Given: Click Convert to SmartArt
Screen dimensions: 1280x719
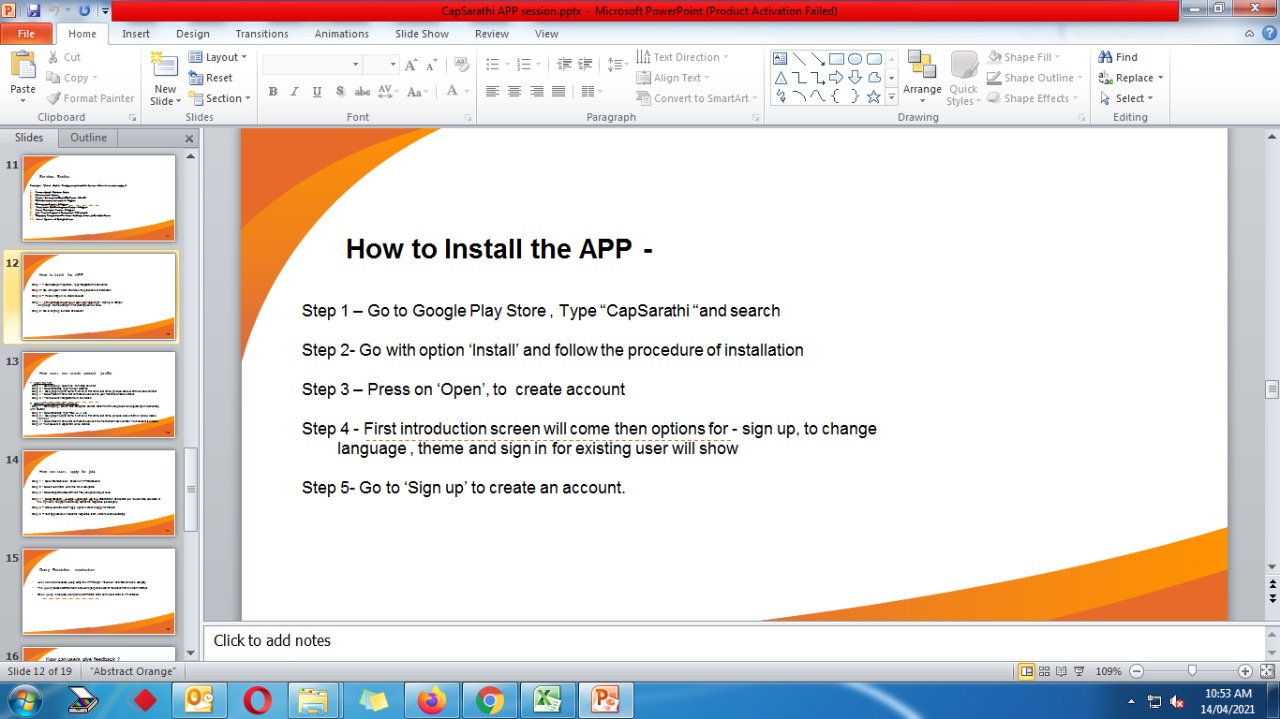Looking at the screenshot, I should point(697,98).
